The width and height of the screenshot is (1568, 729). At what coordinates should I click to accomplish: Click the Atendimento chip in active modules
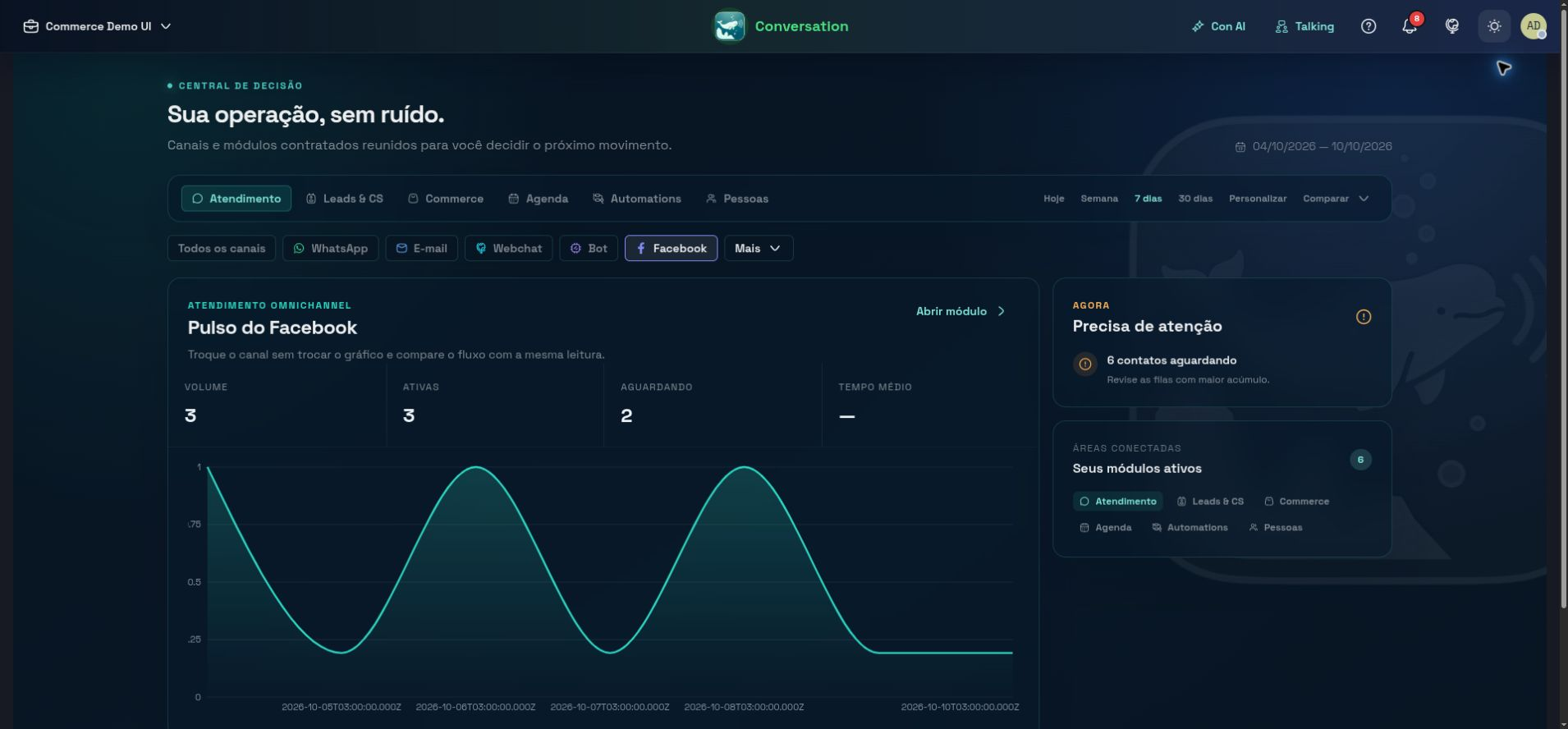pos(1118,502)
